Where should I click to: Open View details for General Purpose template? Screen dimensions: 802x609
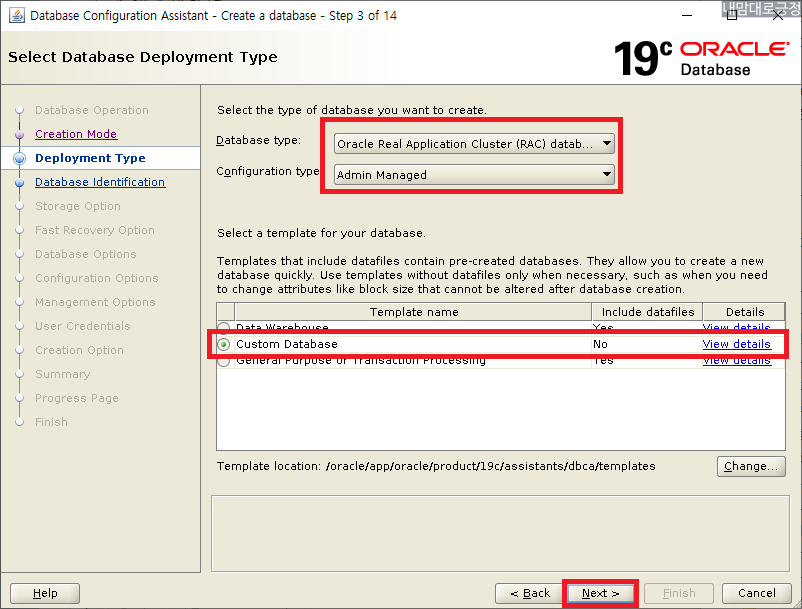736,361
